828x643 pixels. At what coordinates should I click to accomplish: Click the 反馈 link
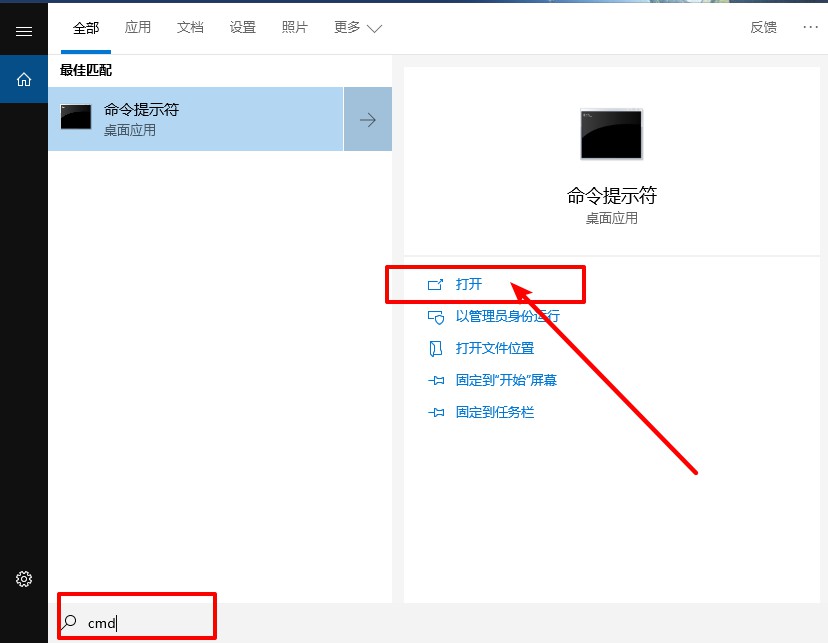coord(764,27)
